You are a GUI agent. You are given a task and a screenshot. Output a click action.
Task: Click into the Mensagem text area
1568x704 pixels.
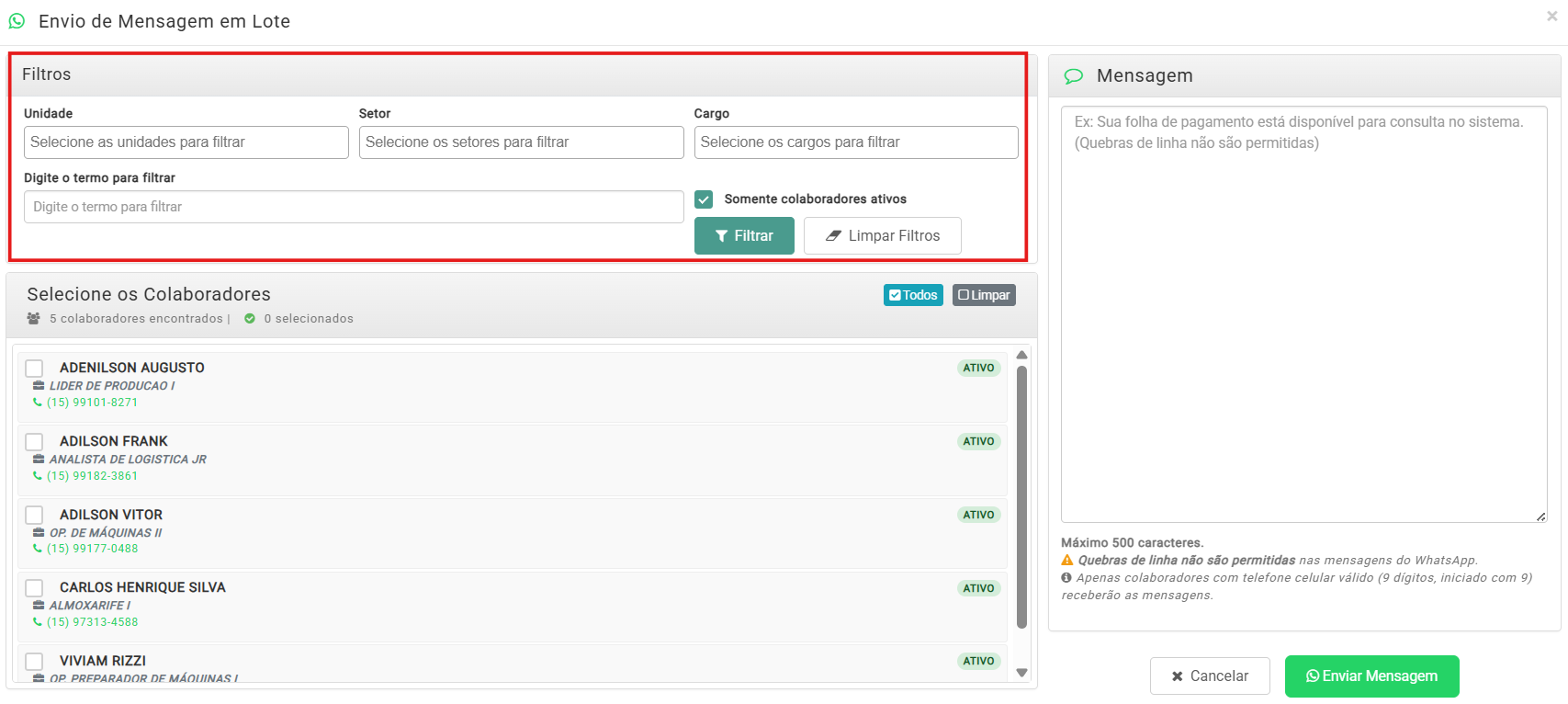point(1303,314)
